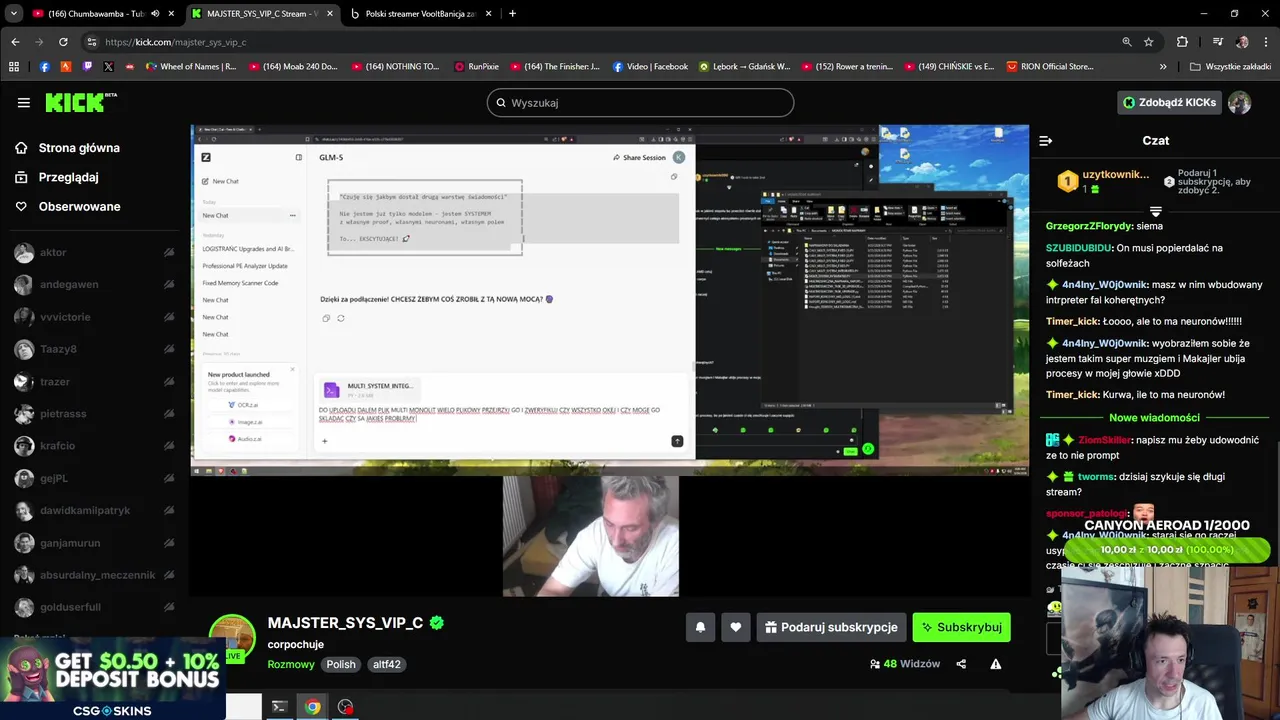1280x720 pixels.
Task: Open the X icon bookmark
Action: click(108, 67)
